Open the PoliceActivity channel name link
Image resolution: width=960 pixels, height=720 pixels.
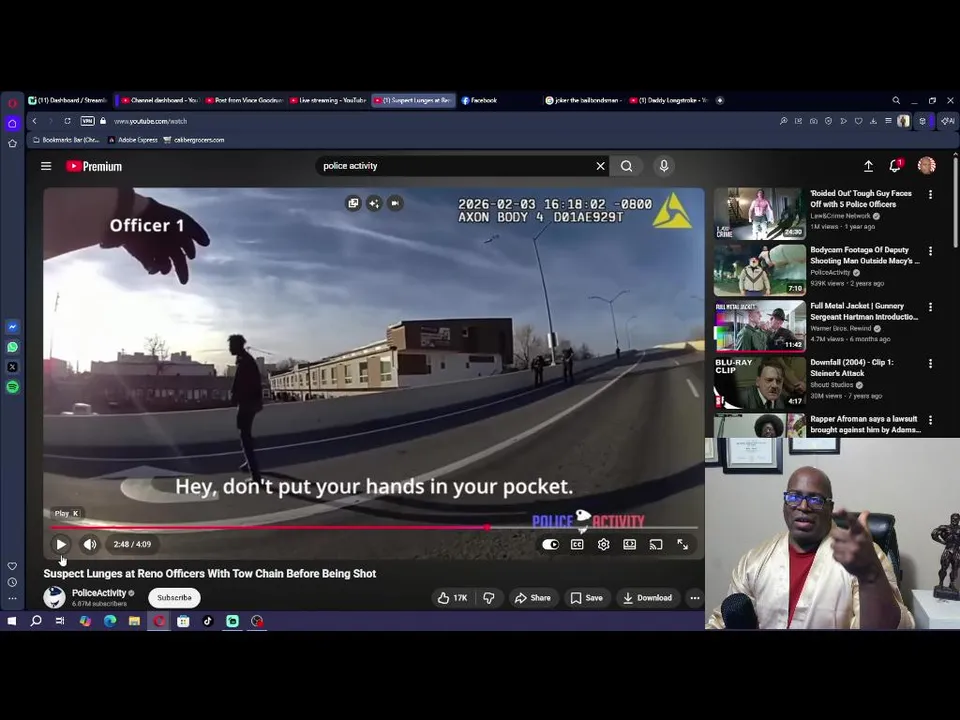pos(99,593)
